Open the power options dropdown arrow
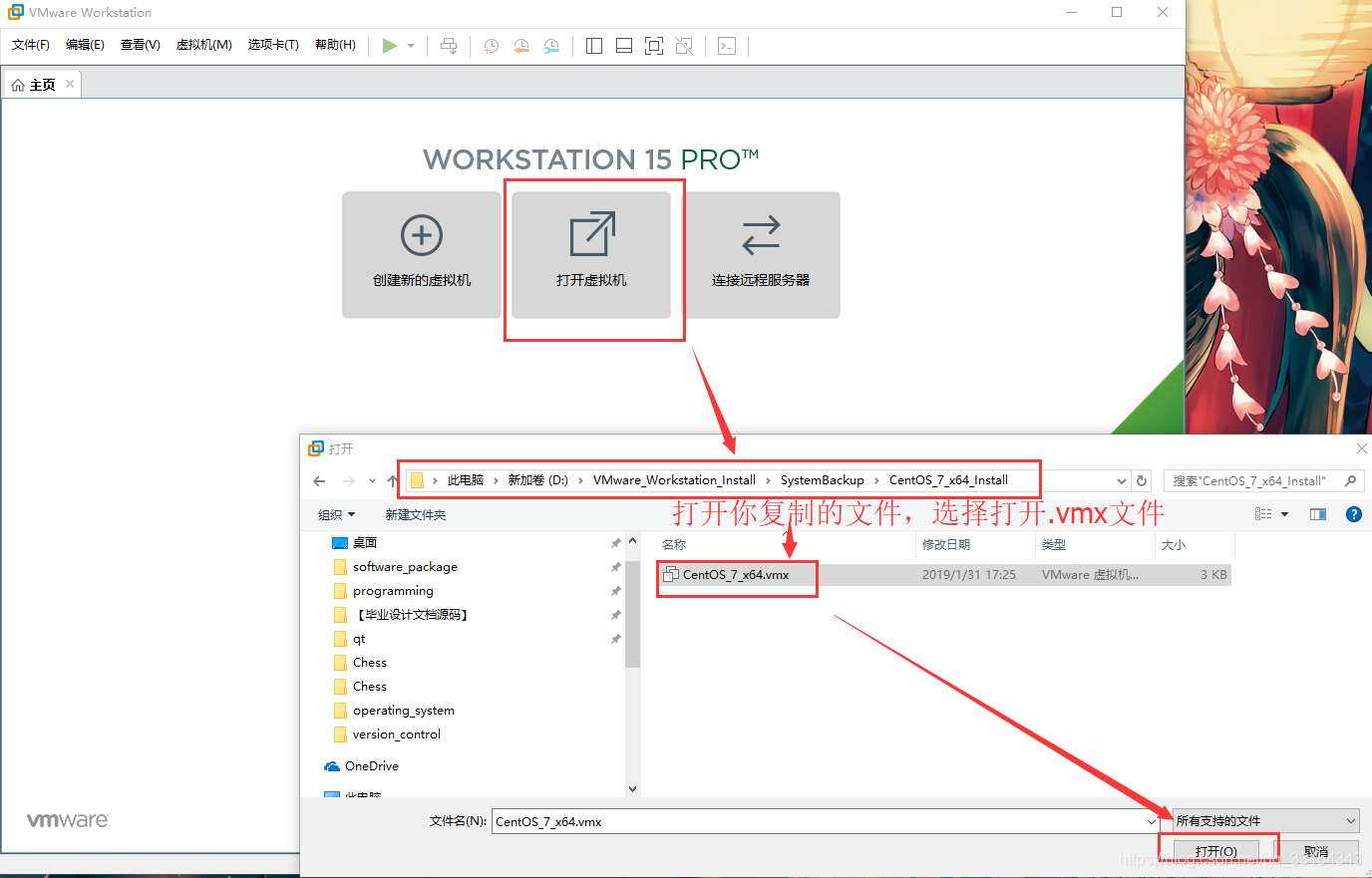The width and height of the screenshot is (1372, 878). click(411, 46)
